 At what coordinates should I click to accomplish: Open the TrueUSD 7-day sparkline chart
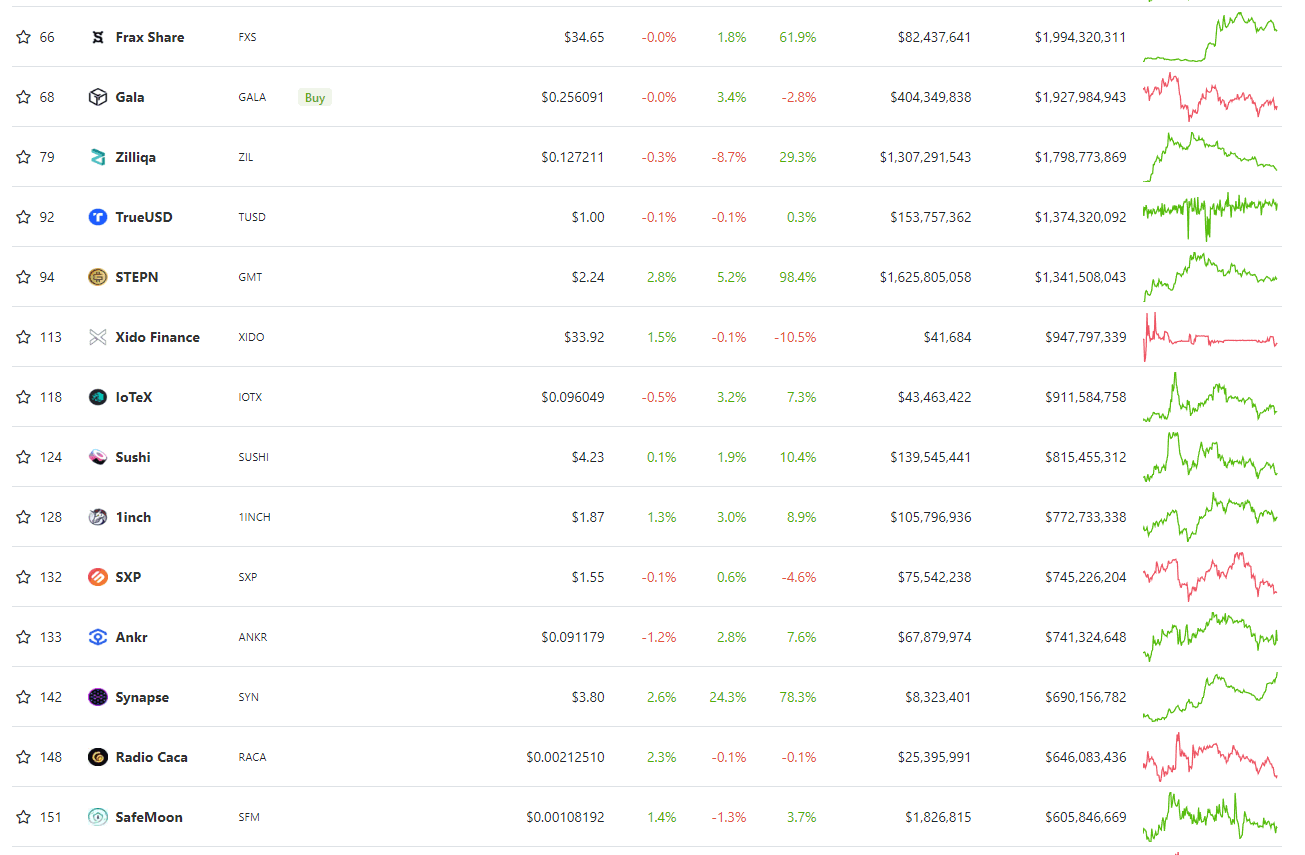pyautogui.click(x=1210, y=217)
